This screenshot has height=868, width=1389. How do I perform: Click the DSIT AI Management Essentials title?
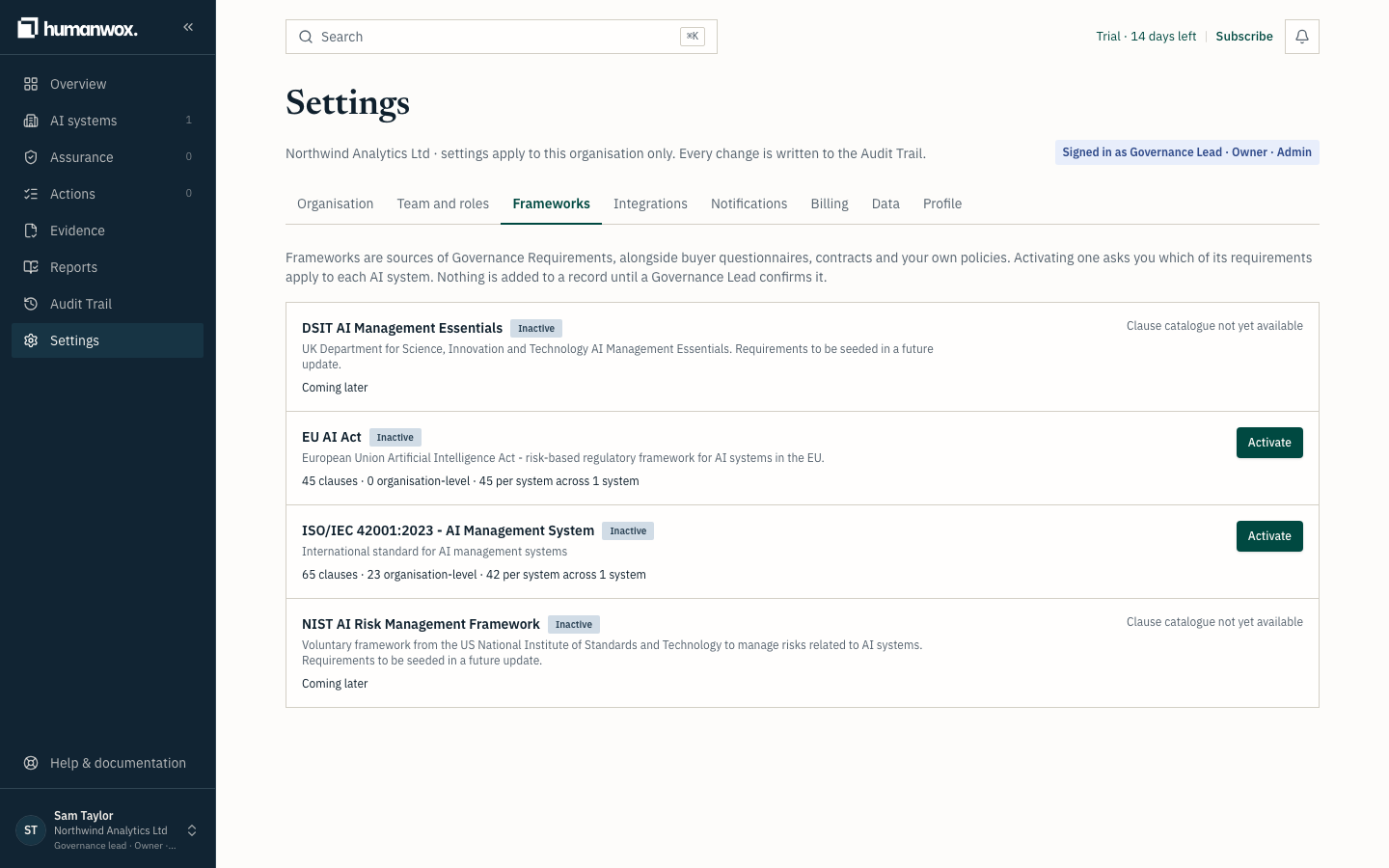402,328
